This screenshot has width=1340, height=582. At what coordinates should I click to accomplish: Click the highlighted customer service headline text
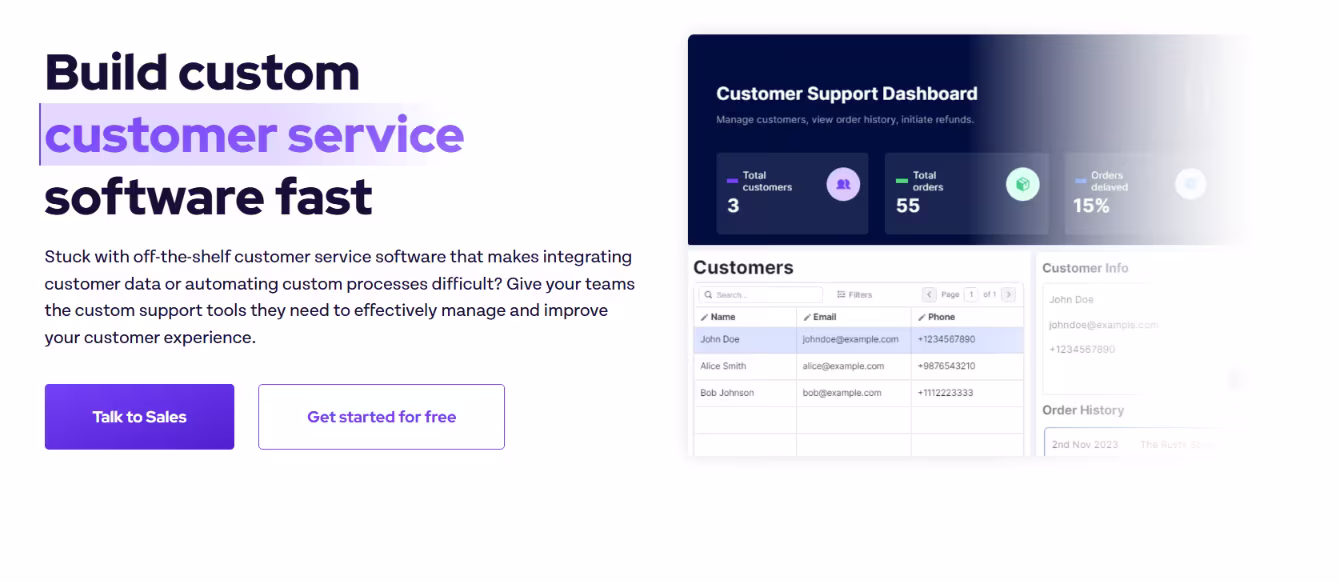coord(254,135)
